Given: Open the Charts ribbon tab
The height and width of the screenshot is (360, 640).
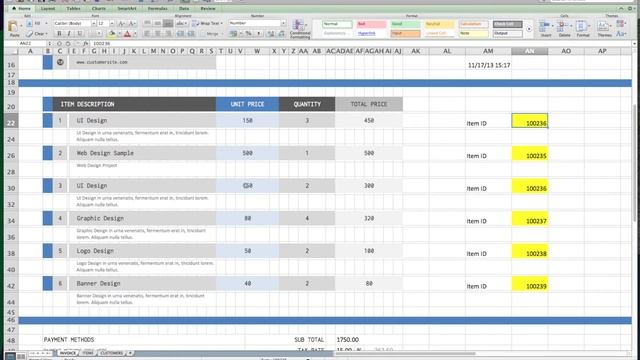Looking at the screenshot, I should point(99,9).
